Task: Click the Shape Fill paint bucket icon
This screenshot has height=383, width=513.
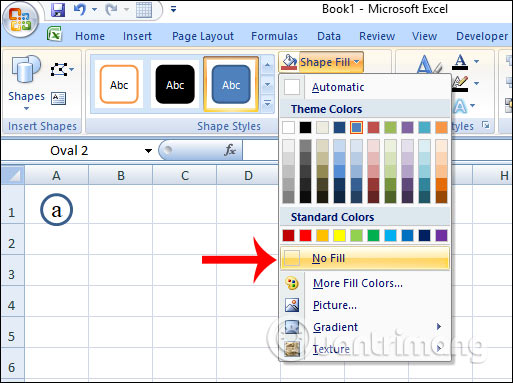Action: 289,62
